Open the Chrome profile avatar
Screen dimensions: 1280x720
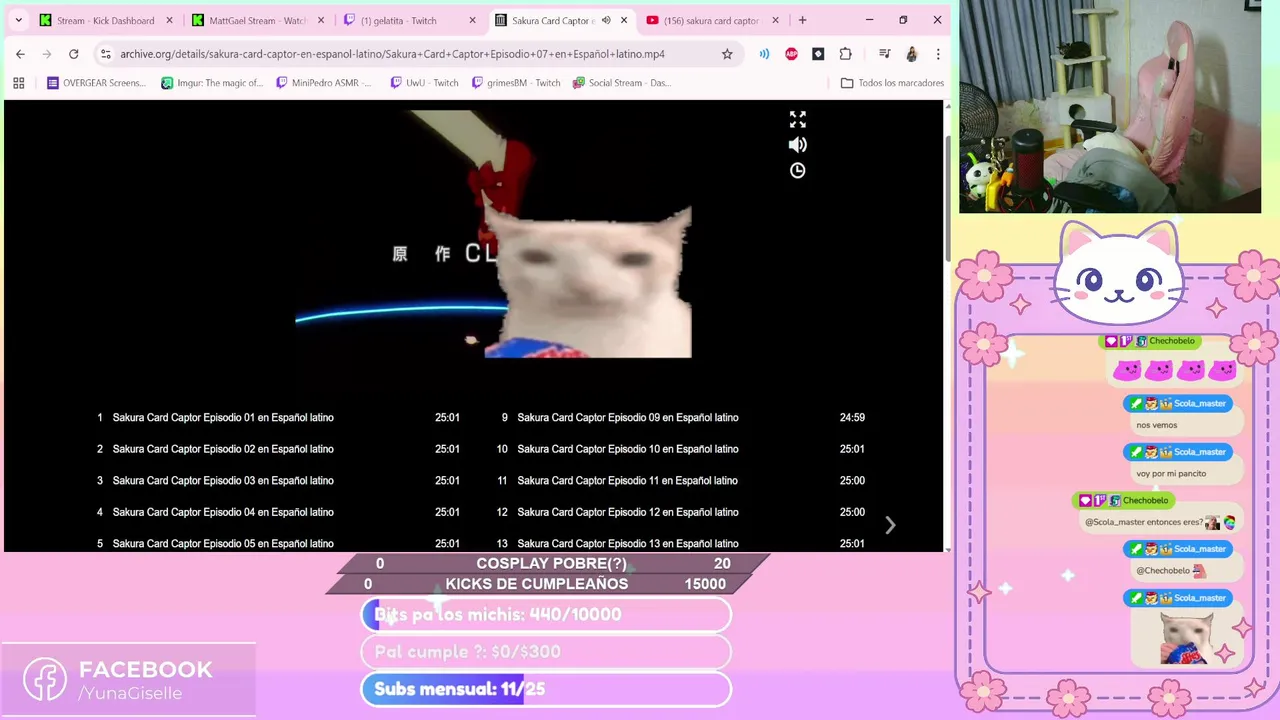coord(911,54)
